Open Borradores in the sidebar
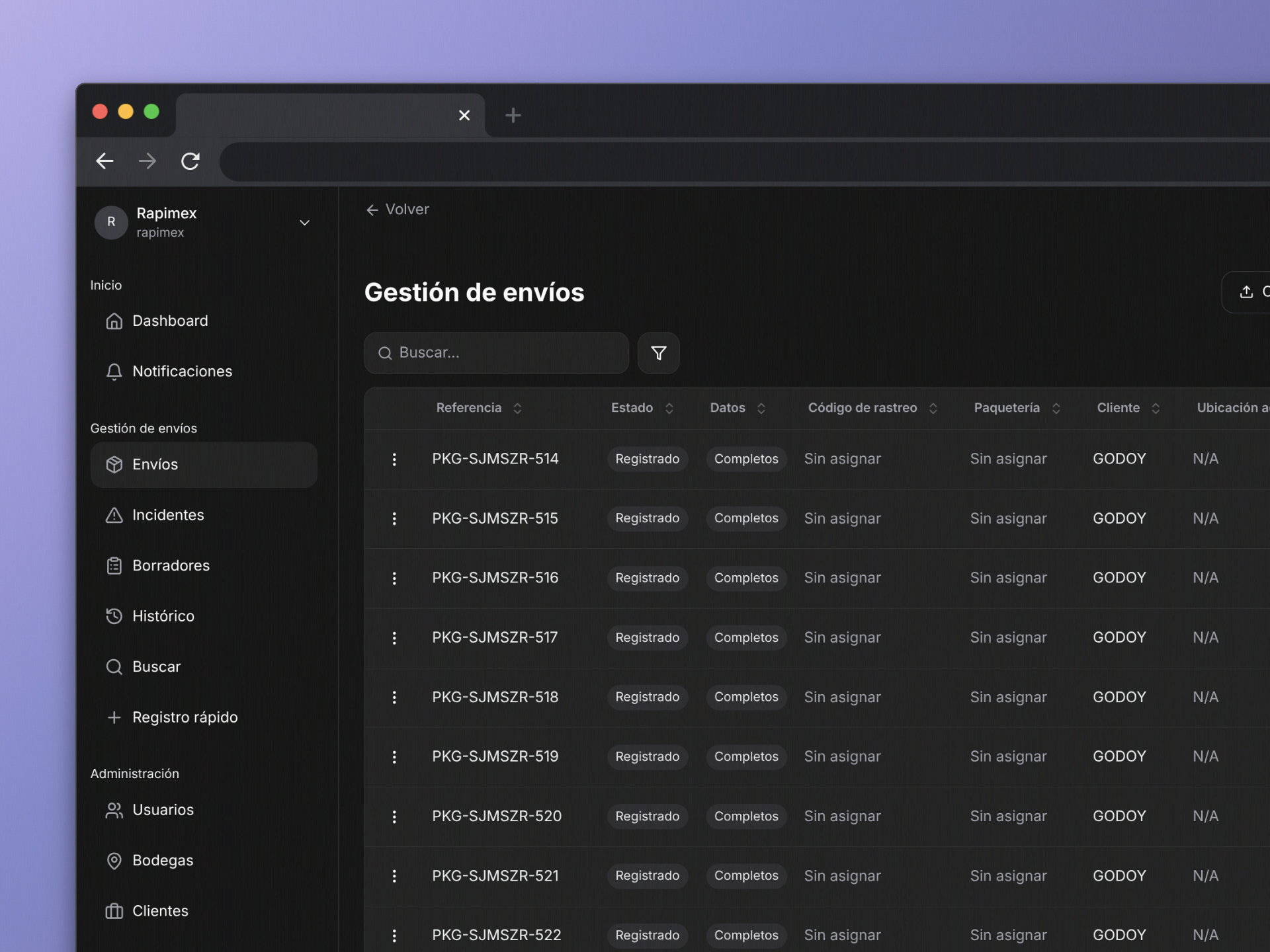 click(x=204, y=566)
